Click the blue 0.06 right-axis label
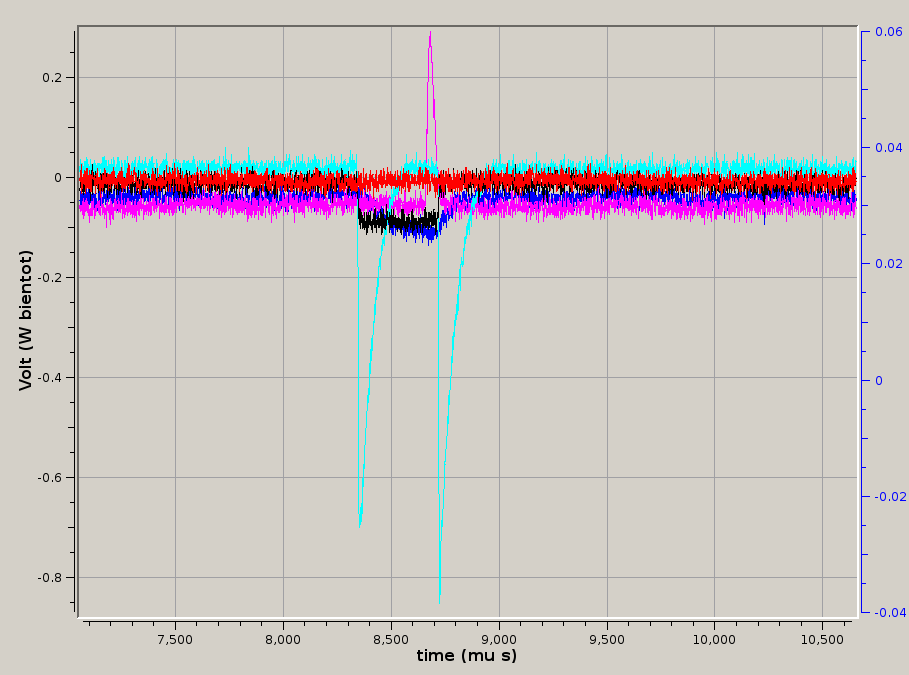909x675 pixels. [x=888, y=32]
